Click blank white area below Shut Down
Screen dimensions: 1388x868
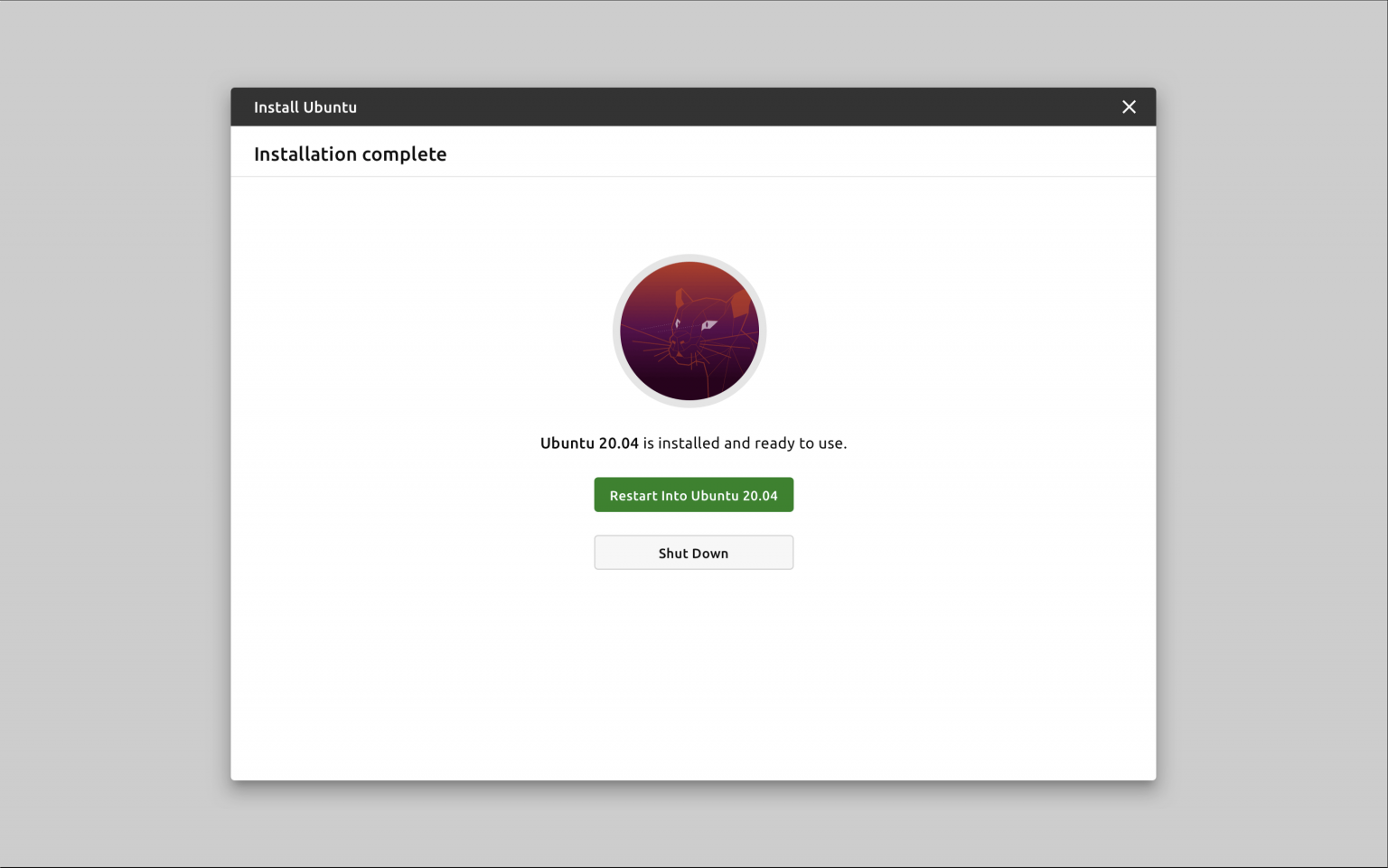(x=693, y=677)
